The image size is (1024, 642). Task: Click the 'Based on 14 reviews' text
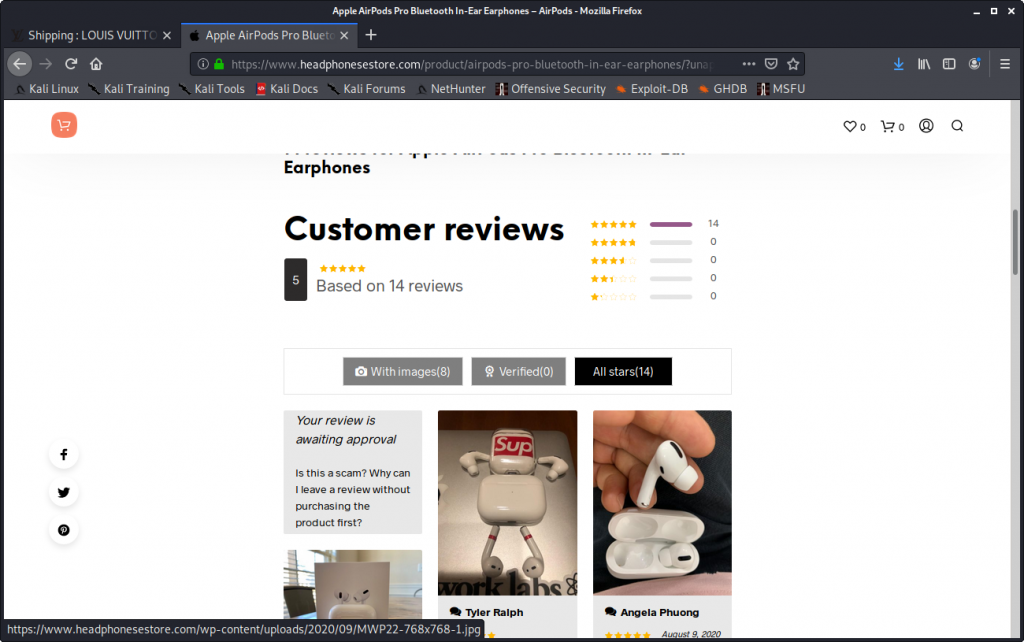click(x=389, y=286)
